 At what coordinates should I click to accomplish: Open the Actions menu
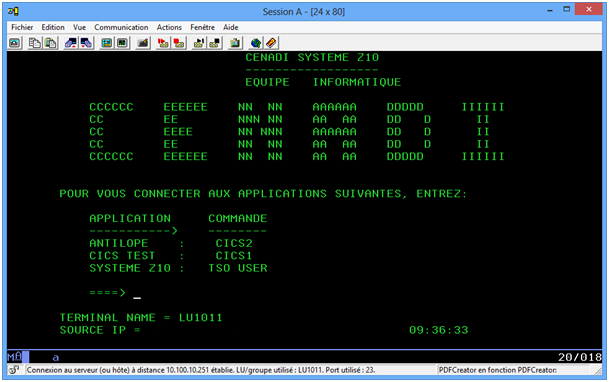pos(169,27)
